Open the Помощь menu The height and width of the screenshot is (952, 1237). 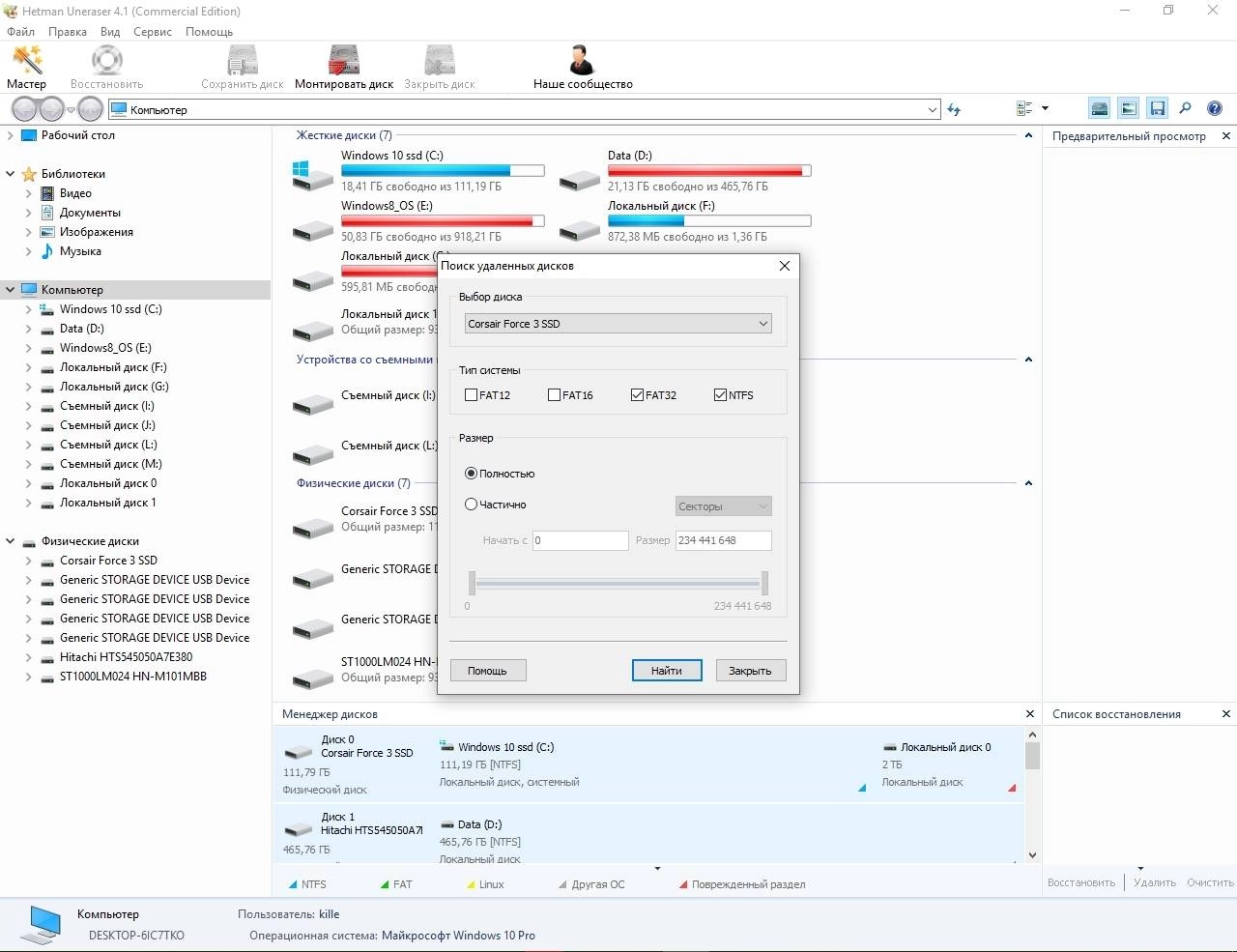tap(209, 32)
